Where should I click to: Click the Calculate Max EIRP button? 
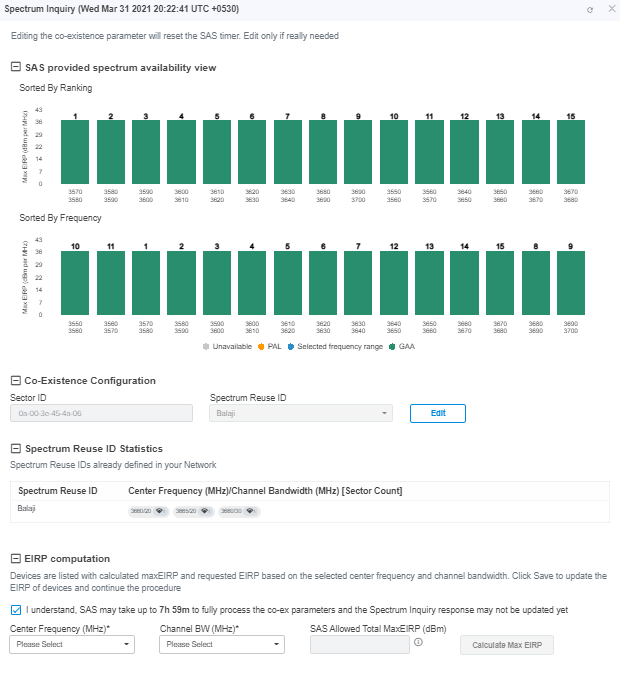[507, 645]
